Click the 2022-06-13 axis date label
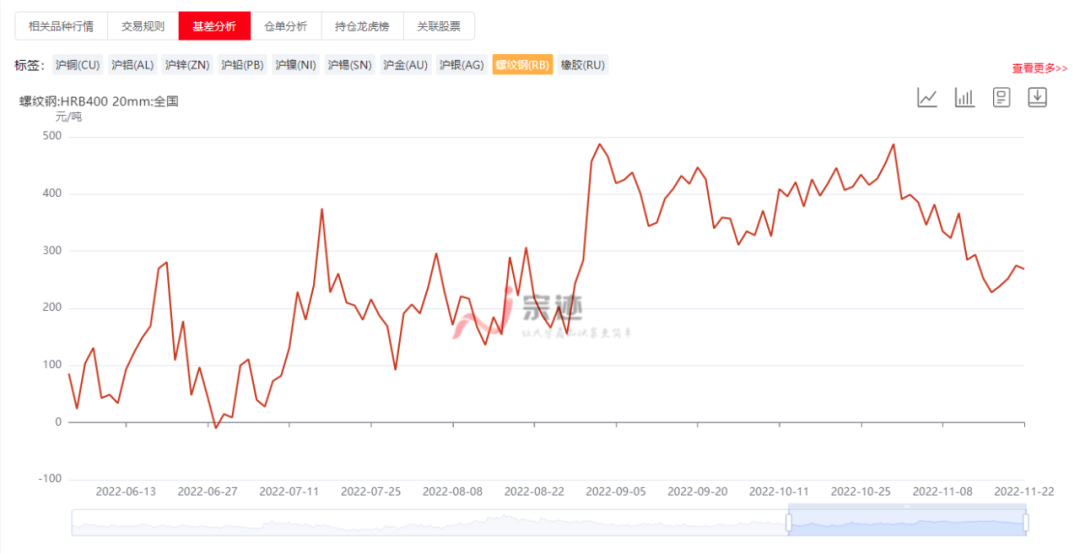The height and width of the screenshot is (554, 1080). pyautogui.click(x=125, y=491)
